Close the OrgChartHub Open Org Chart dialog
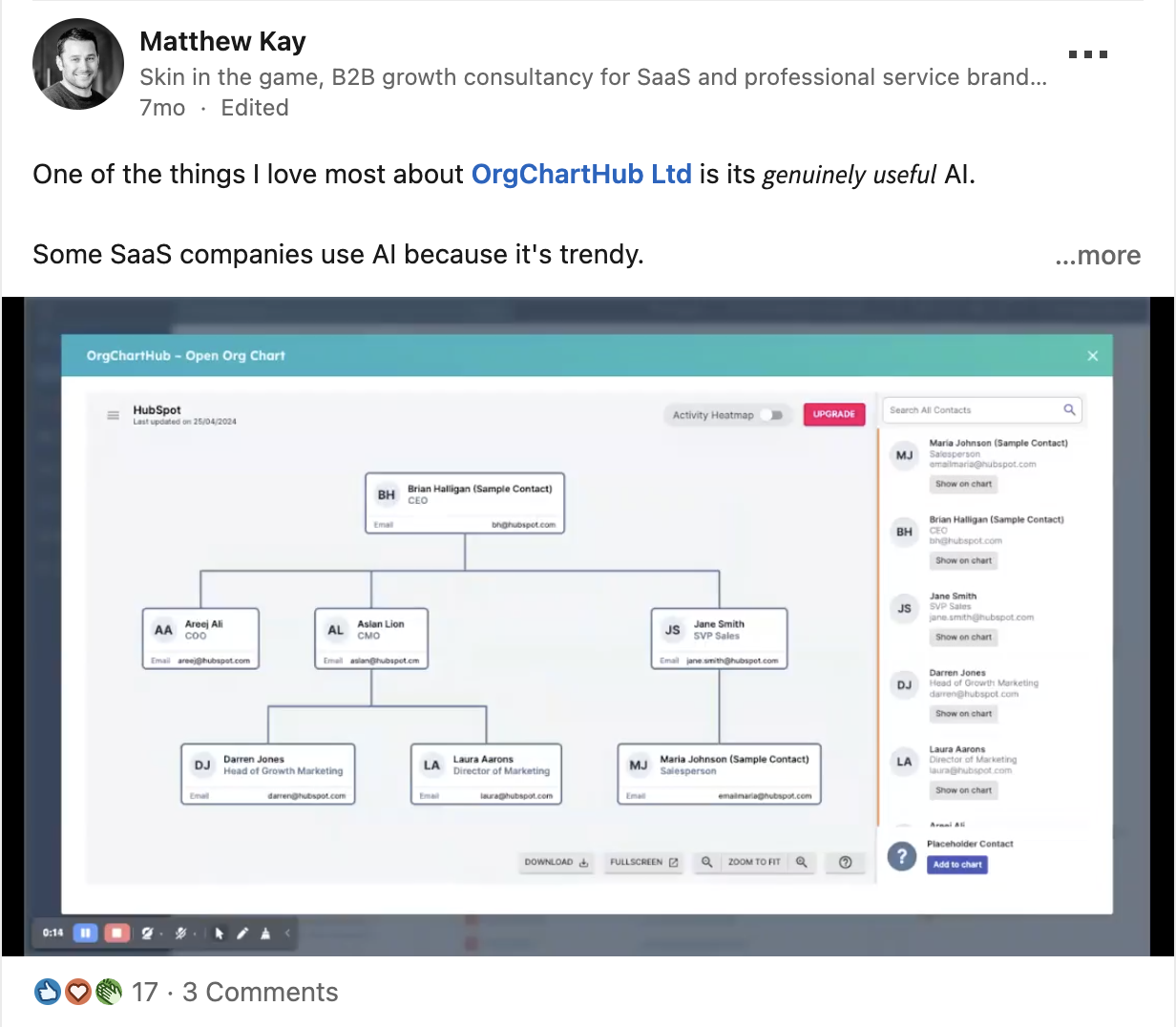1176x1027 pixels. click(x=1093, y=355)
